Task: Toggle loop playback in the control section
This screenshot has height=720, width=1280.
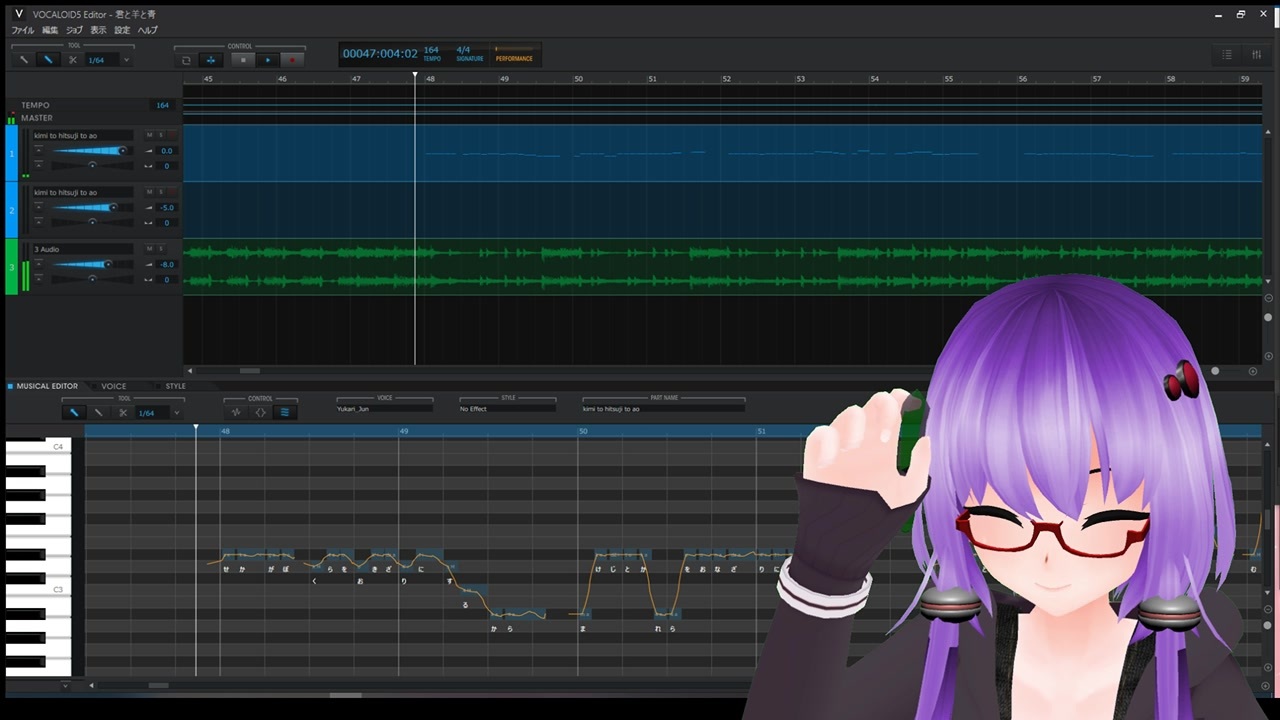Action: click(186, 60)
